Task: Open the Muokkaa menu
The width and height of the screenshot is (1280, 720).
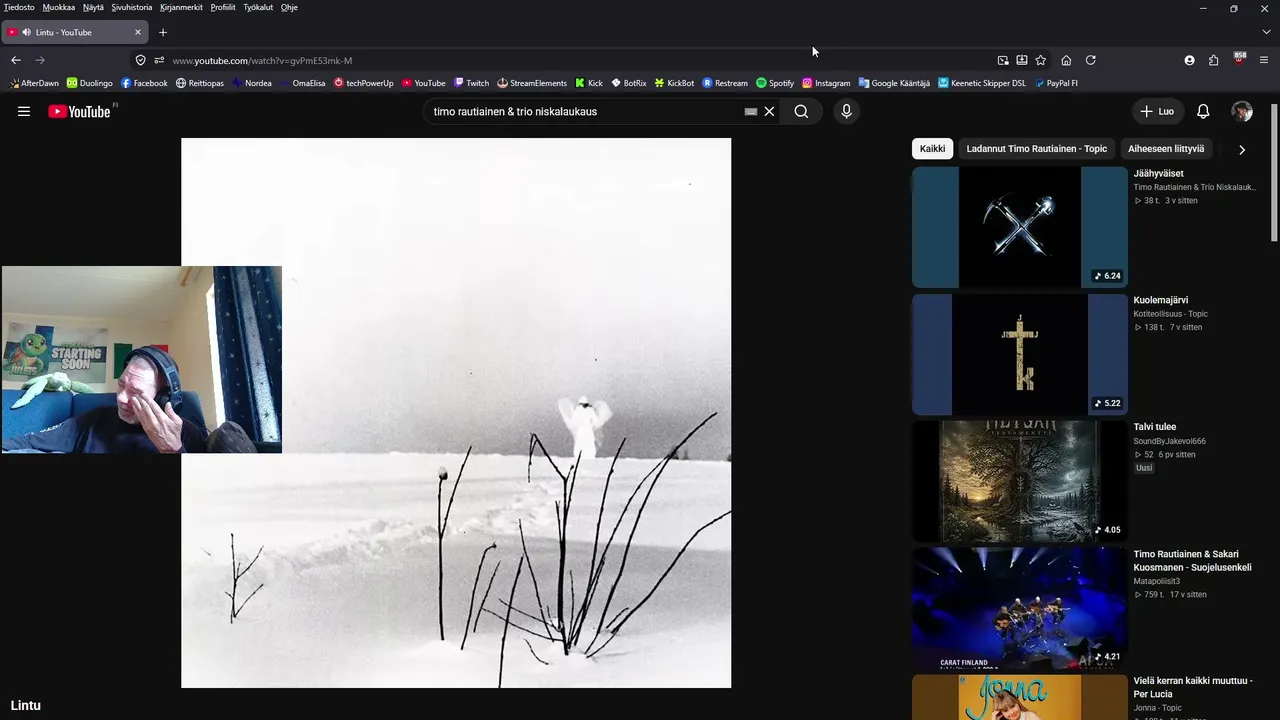Action: 59,7
